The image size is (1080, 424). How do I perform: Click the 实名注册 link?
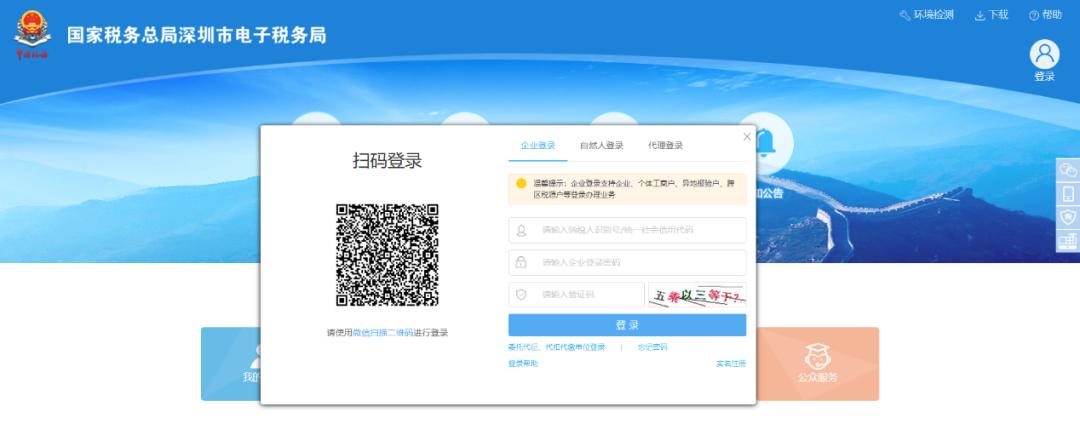click(730, 363)
